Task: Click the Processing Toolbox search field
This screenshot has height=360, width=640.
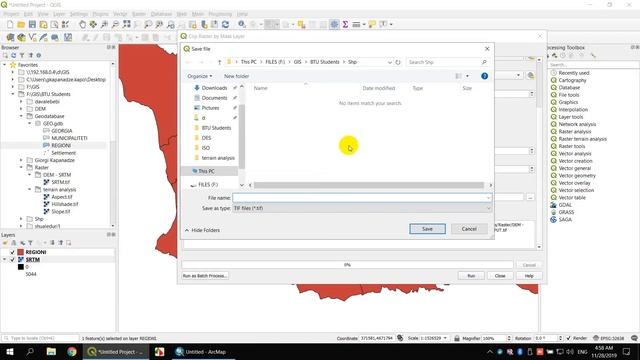Action: coord(593,65)
